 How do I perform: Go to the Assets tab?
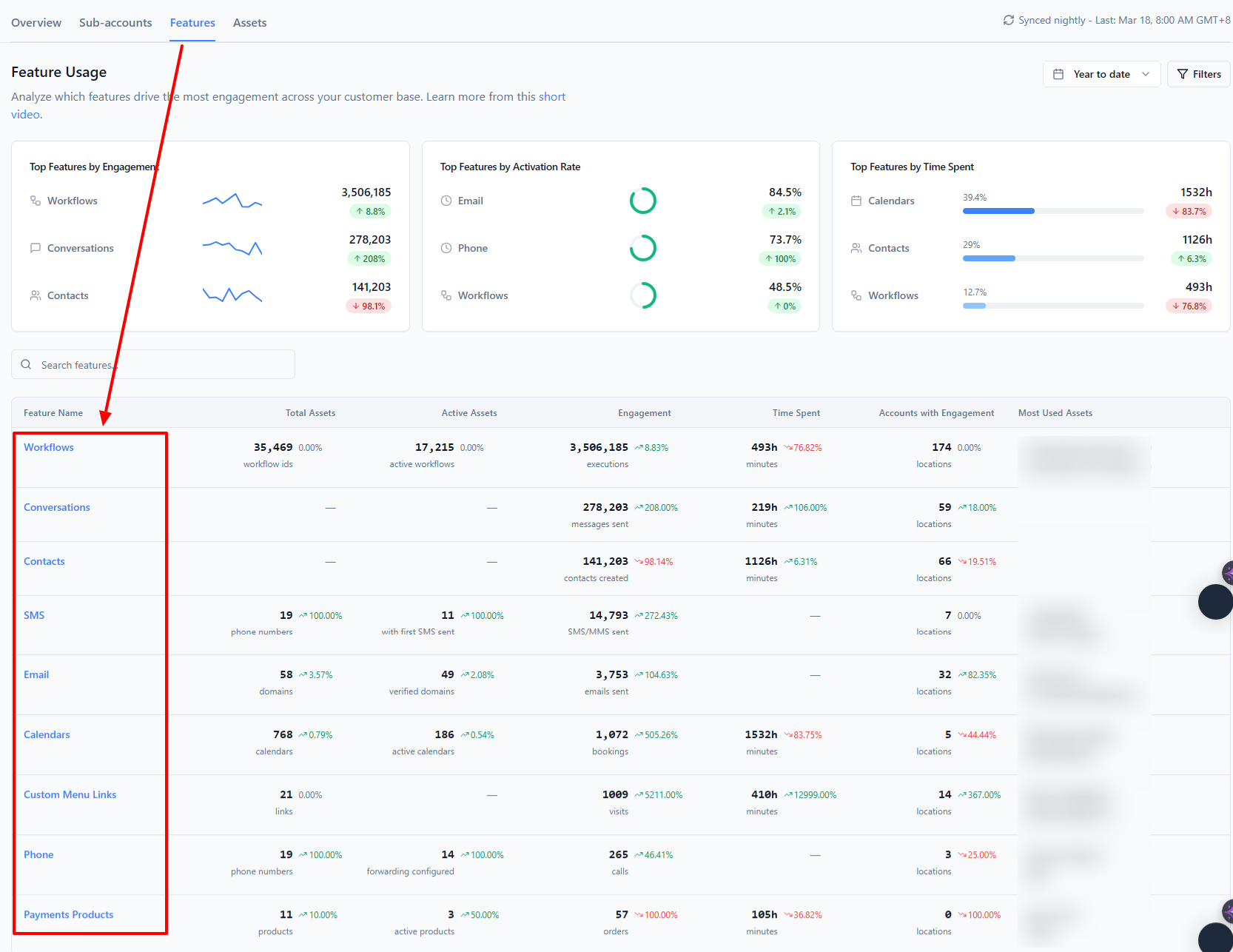[249, 22]
